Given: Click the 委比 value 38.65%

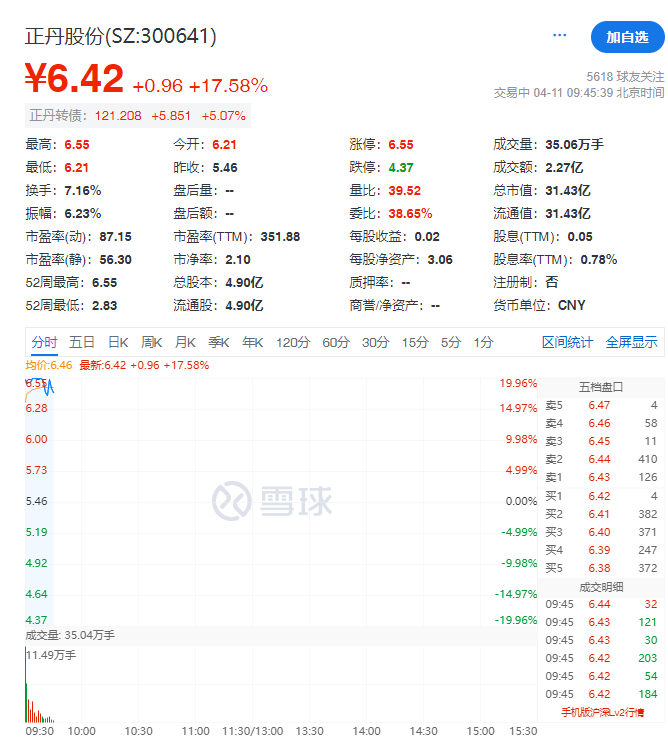Looking at the screenshot, I should pyautogui.click(x=410, y=213).
